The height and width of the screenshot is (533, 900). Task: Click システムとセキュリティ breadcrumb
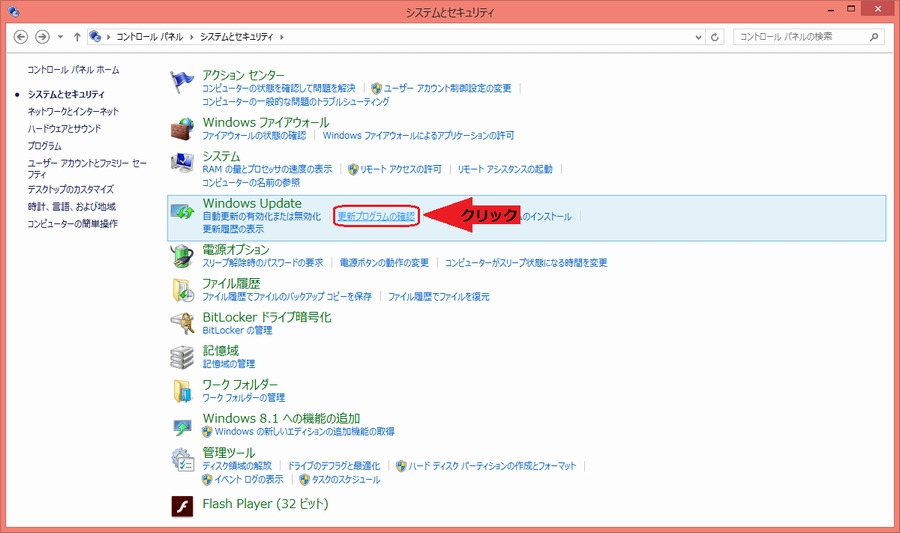[x=236, y=37]
